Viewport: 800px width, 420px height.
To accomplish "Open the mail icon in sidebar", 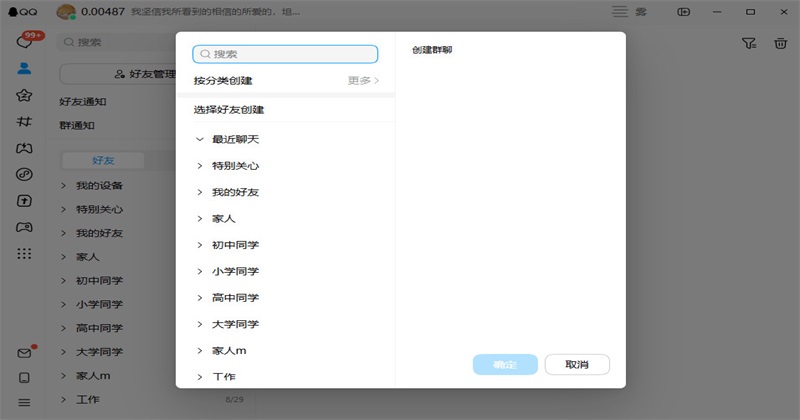I will [x=24, y=353].
